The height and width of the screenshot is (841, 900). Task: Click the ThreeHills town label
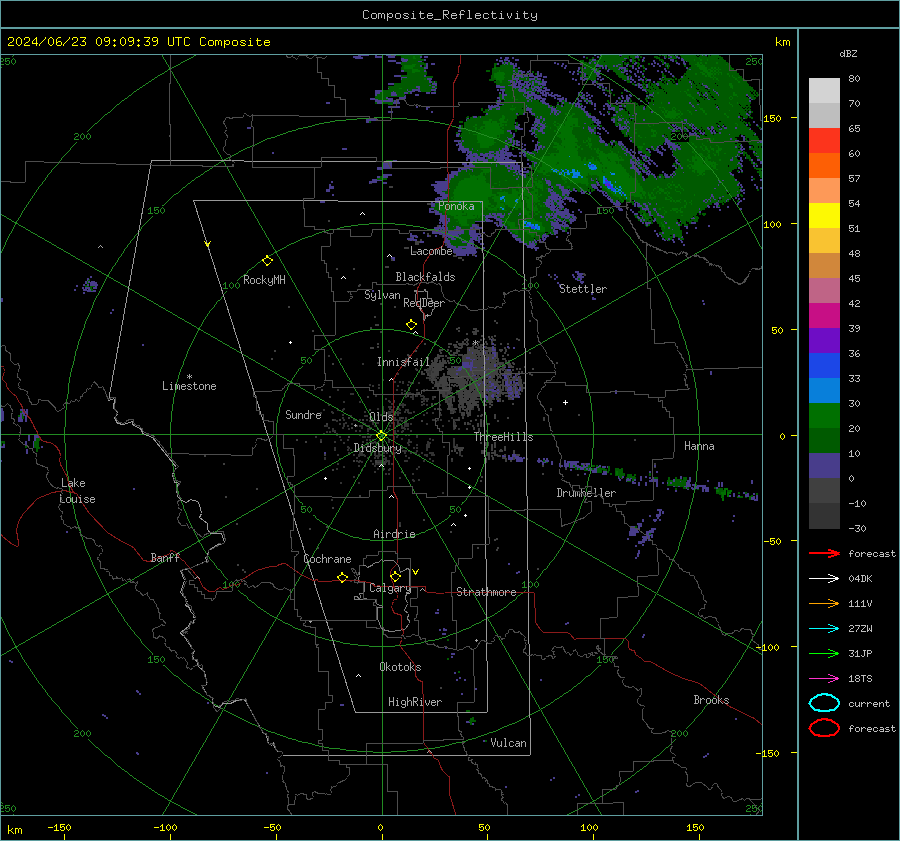click(503, 437)
